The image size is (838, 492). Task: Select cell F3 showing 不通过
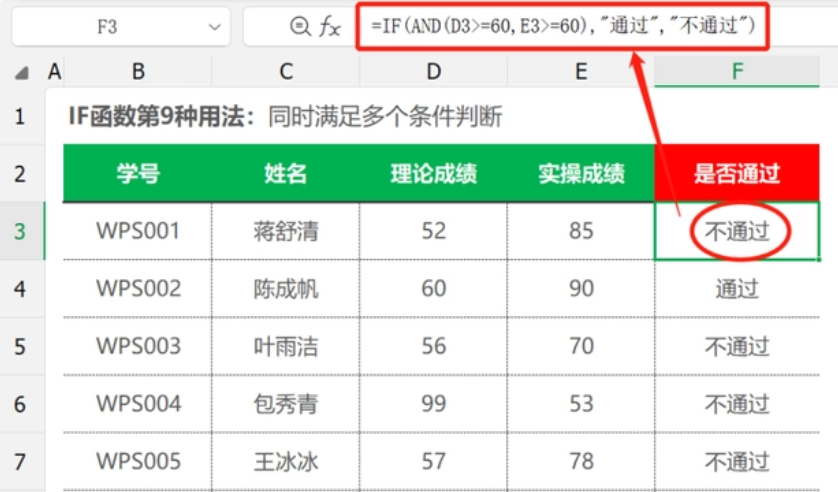pyautogui.click(x=737, y=231)
